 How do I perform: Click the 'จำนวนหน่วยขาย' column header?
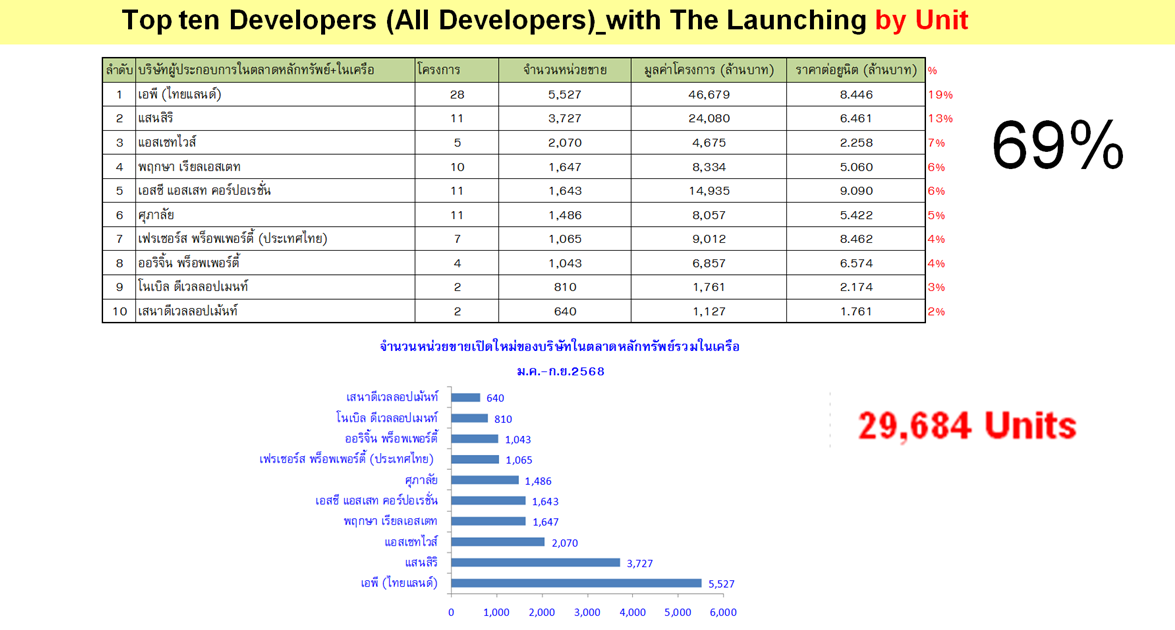coord(564,70)
